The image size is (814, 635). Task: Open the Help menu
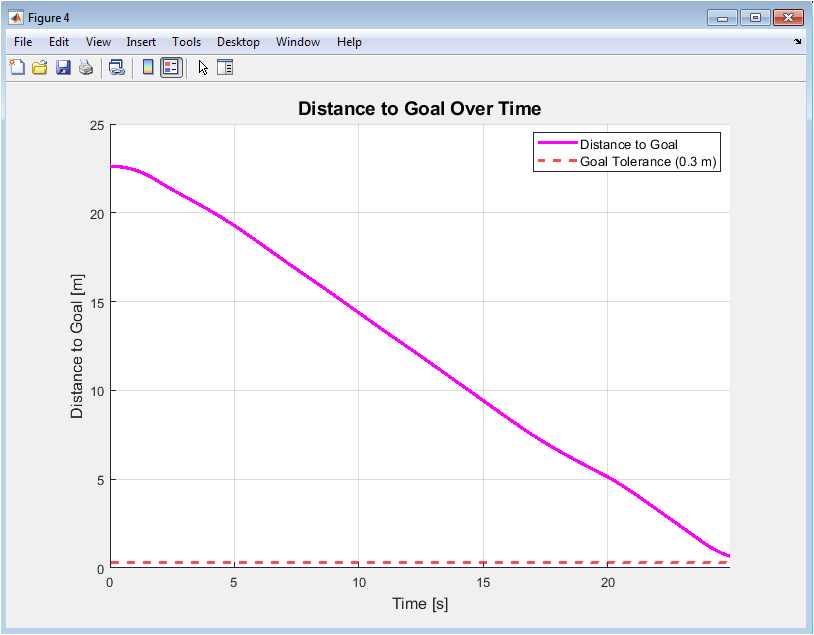tap(349, 42)
